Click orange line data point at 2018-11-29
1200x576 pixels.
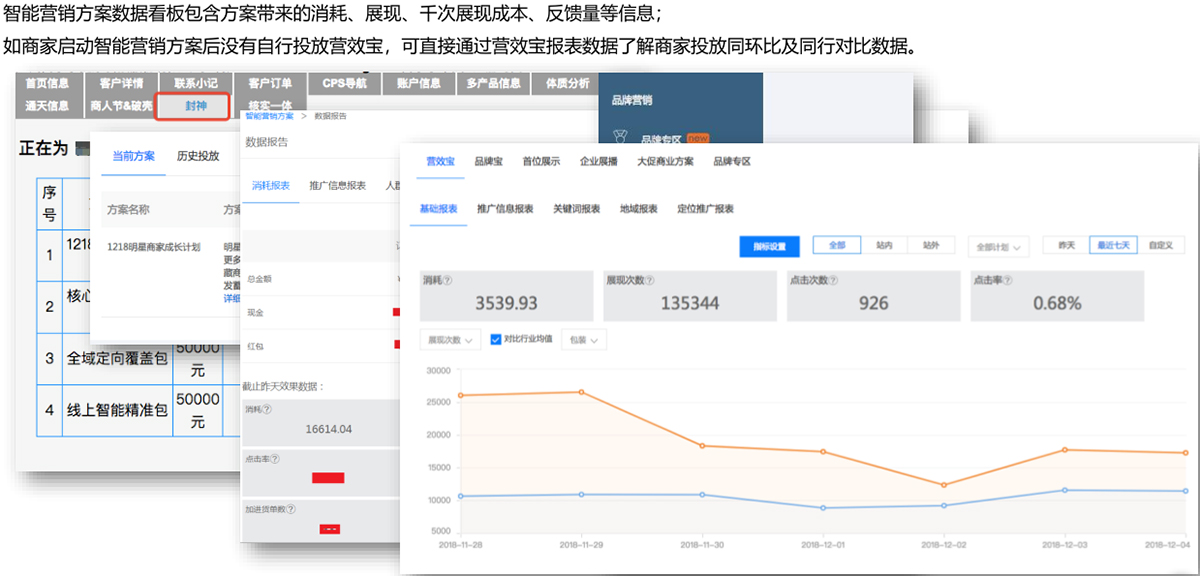point(581,392)
